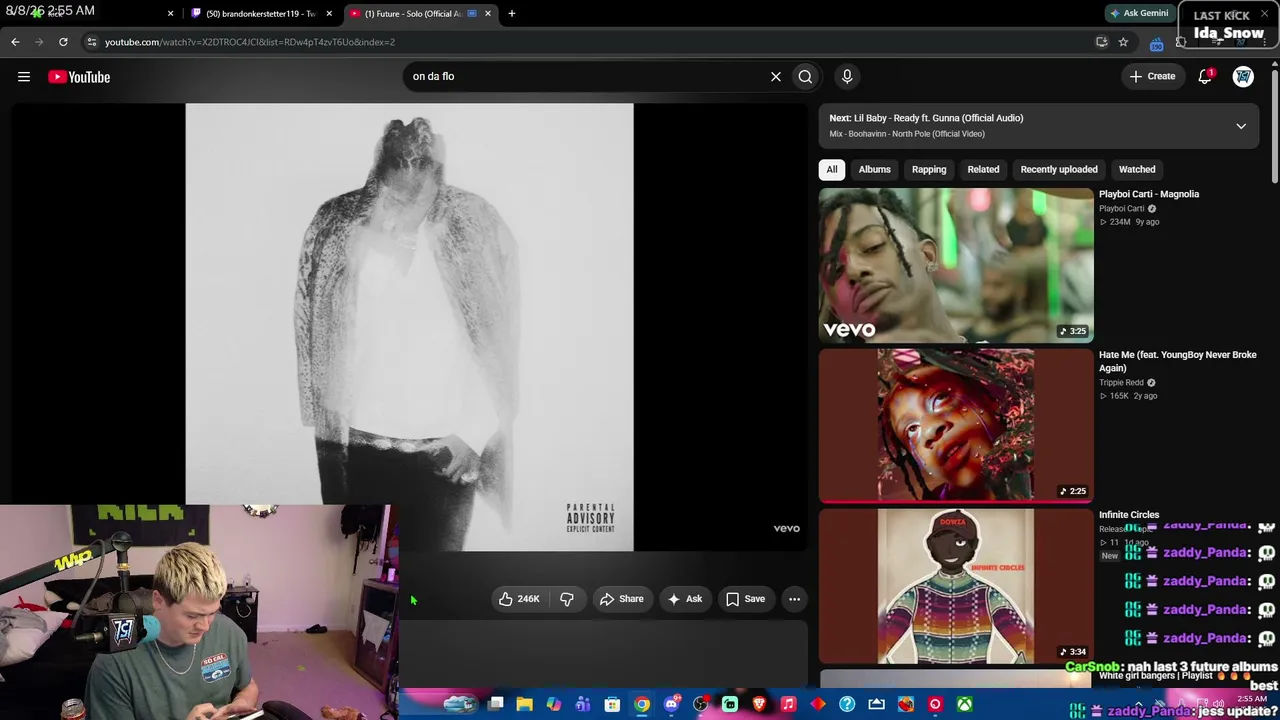Open the YouTube guide hamburger menu

24,77
